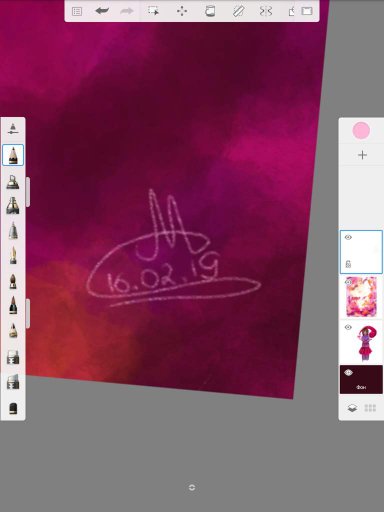Open brush properties slider icon
Image resolution: width=384 pixels, height=512 pixels.
click(x=13, y=129)
